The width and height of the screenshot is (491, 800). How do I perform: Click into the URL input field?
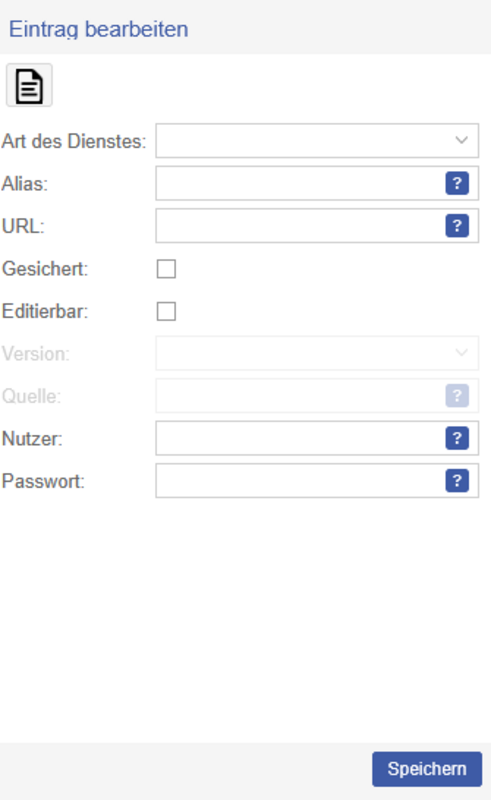coord(300,226)
